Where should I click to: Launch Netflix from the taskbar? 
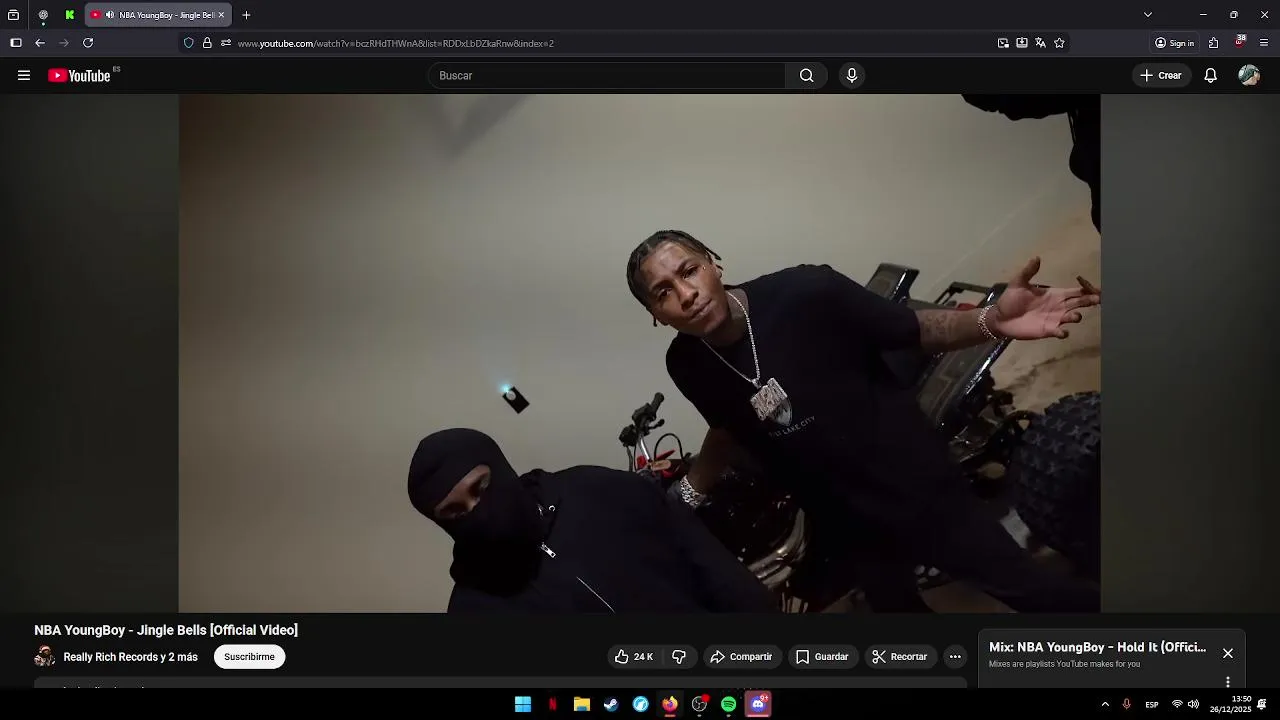552,704
